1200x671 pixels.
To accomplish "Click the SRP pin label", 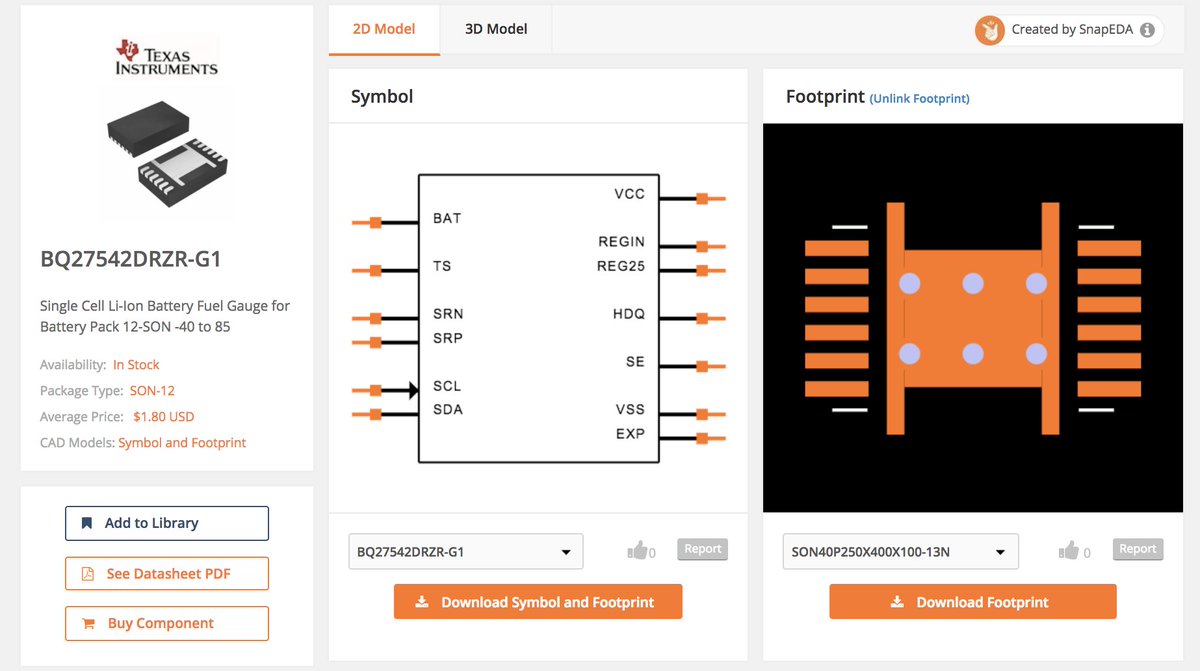I will click(x=448, y=338).
